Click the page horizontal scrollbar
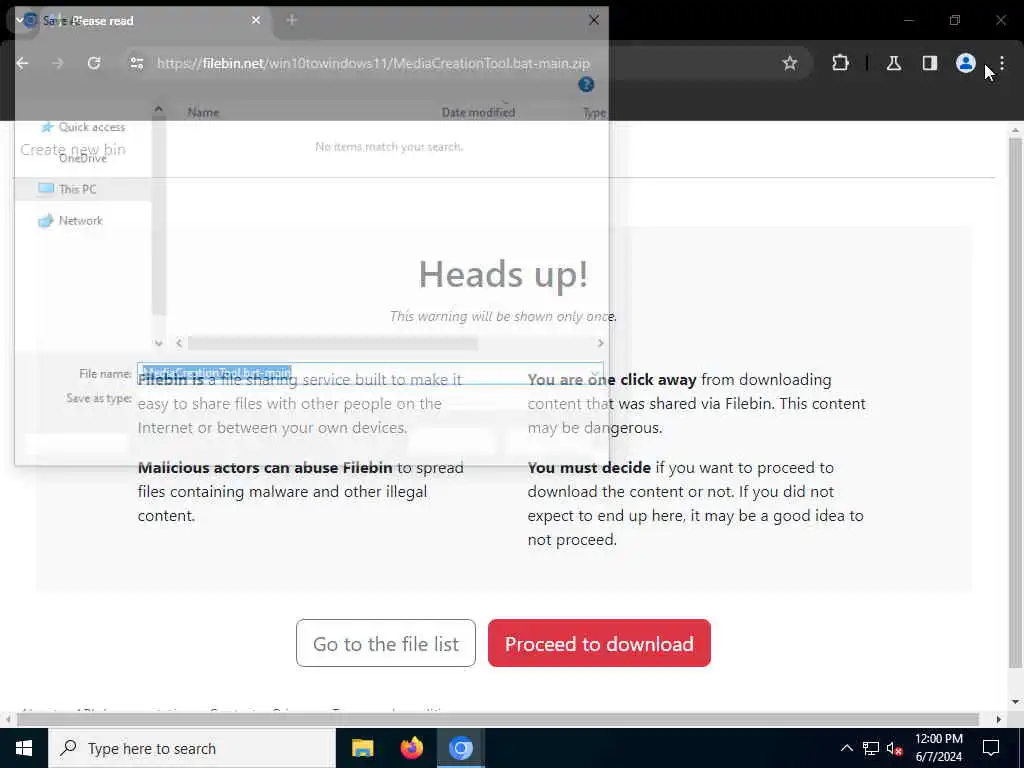The width and height of the screenshot is (1024, 768). point(498,719)
